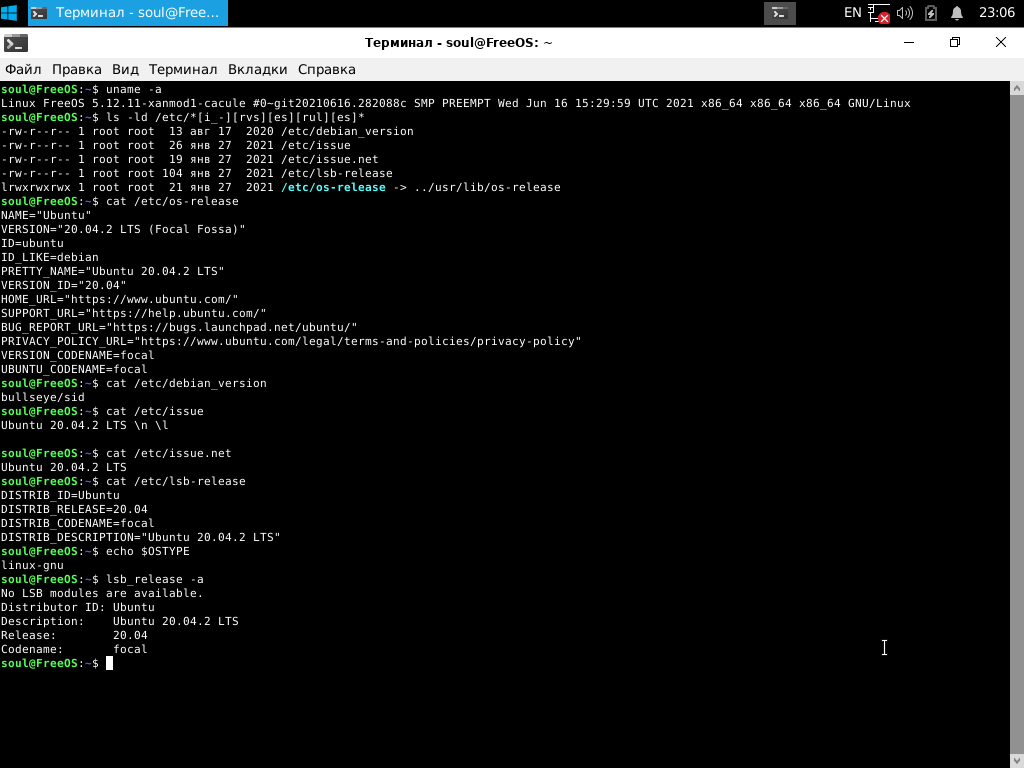Screen dimensions: 1024x768
Task: Click the 23:06 clock
Action: [997, 12]
